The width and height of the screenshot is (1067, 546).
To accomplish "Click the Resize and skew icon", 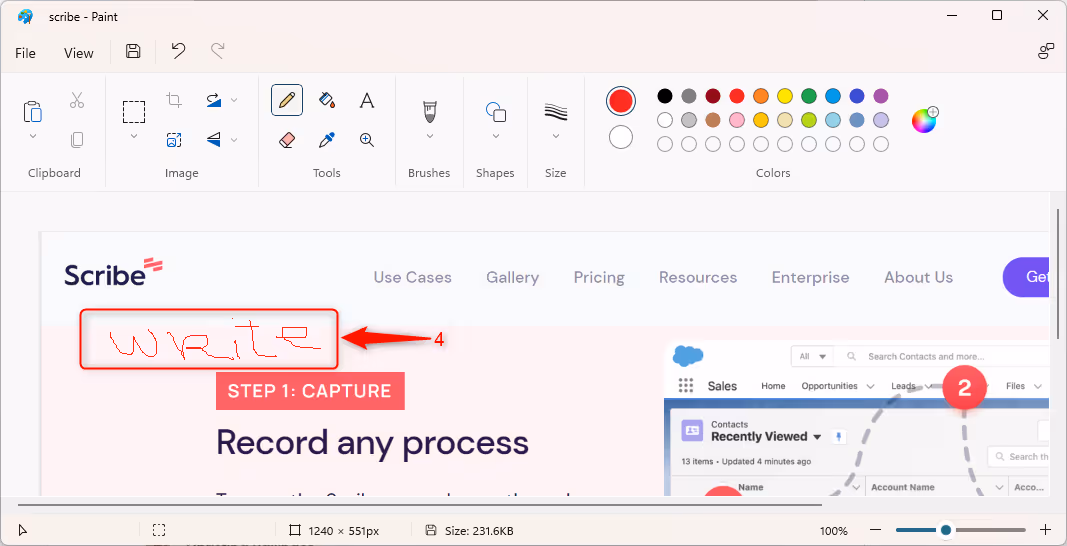I will pos(174,140).
